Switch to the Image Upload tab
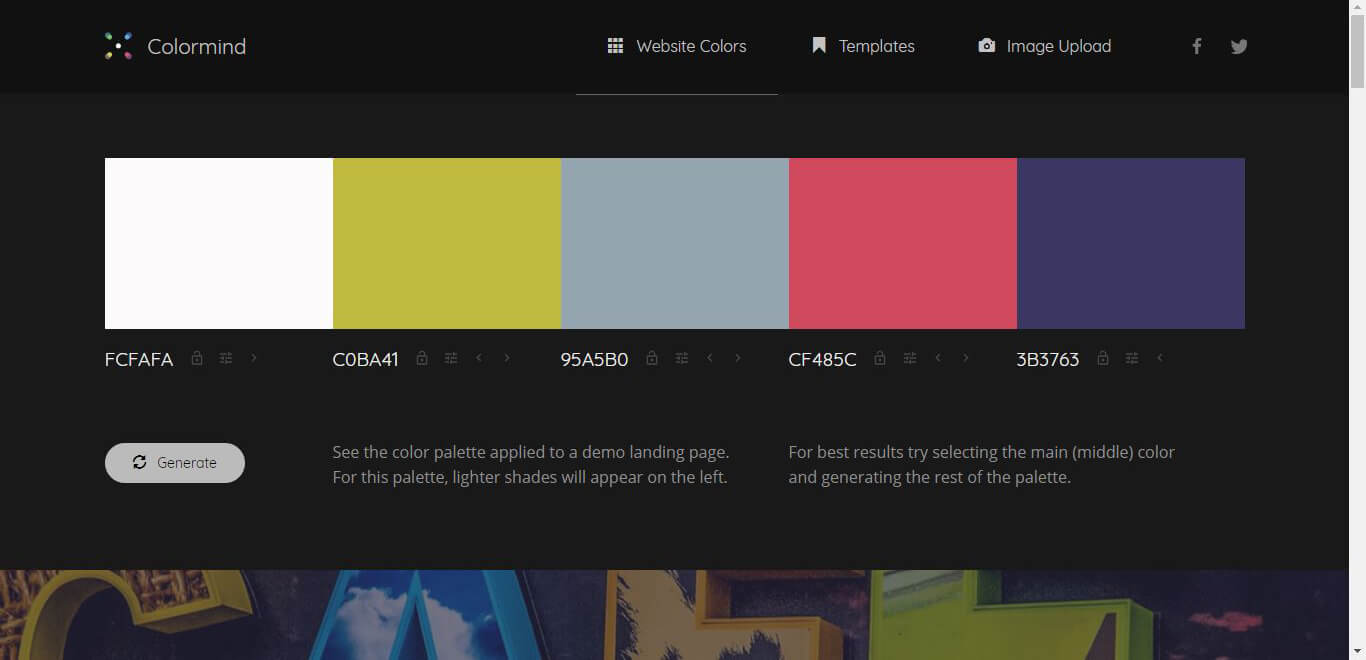 click(1044, 46)
